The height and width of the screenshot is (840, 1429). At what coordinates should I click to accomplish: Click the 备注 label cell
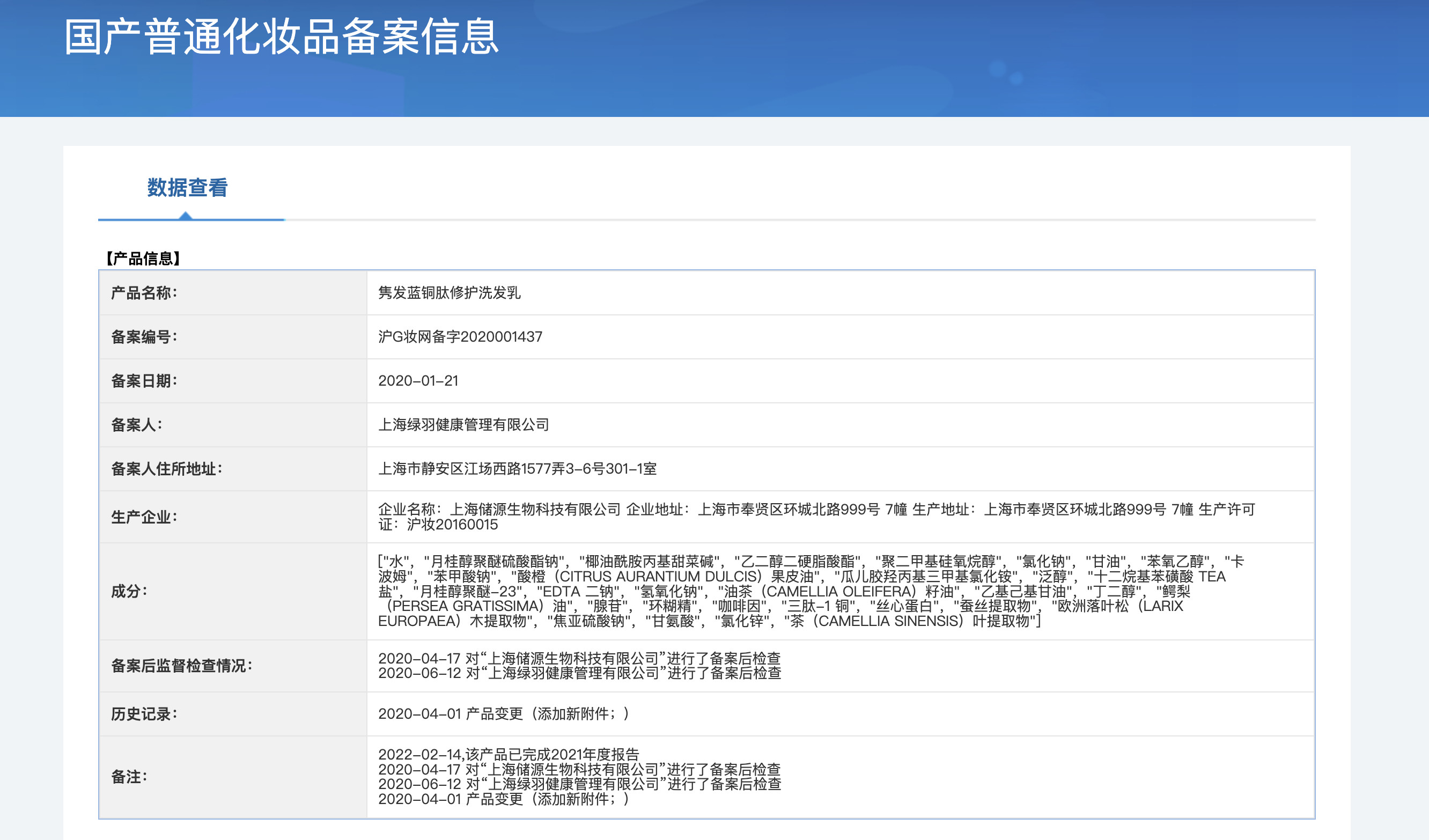tap(233, 777)
